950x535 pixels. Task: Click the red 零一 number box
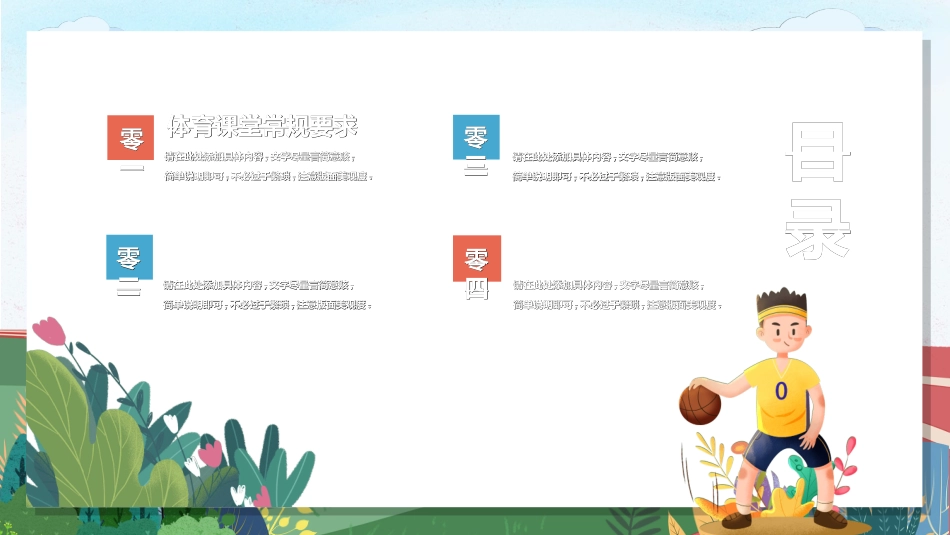130,138
